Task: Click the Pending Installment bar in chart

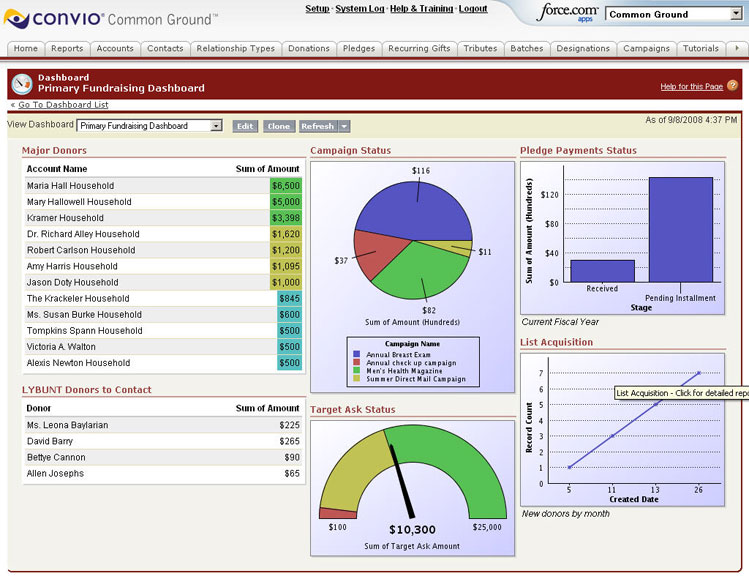Action: (680, 230)
